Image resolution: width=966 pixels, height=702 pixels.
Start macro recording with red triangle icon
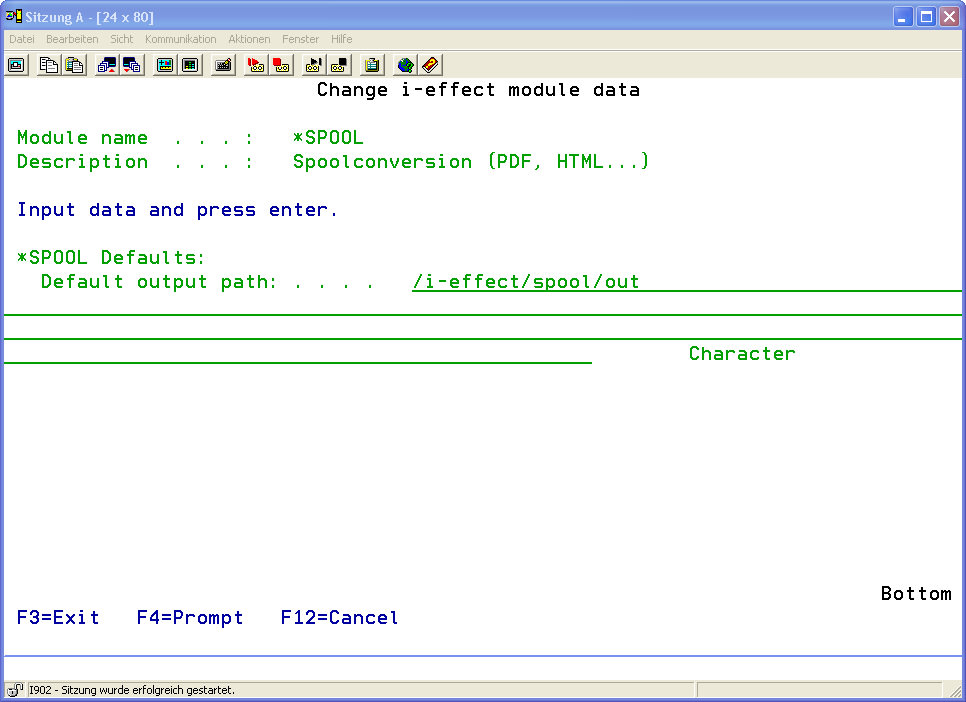tap(255, 65)
